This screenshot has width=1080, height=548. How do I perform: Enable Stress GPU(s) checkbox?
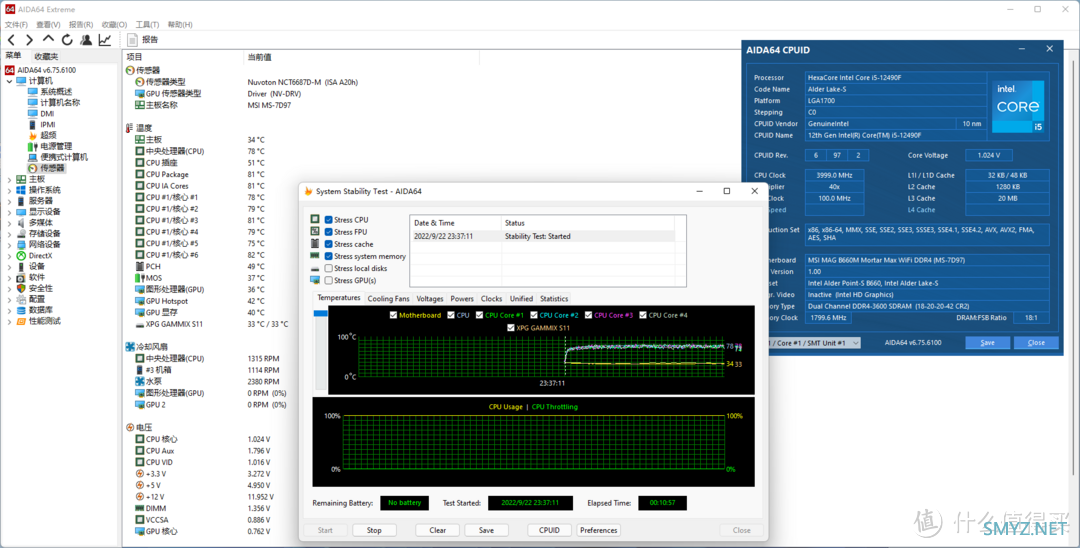pos(329,280)
